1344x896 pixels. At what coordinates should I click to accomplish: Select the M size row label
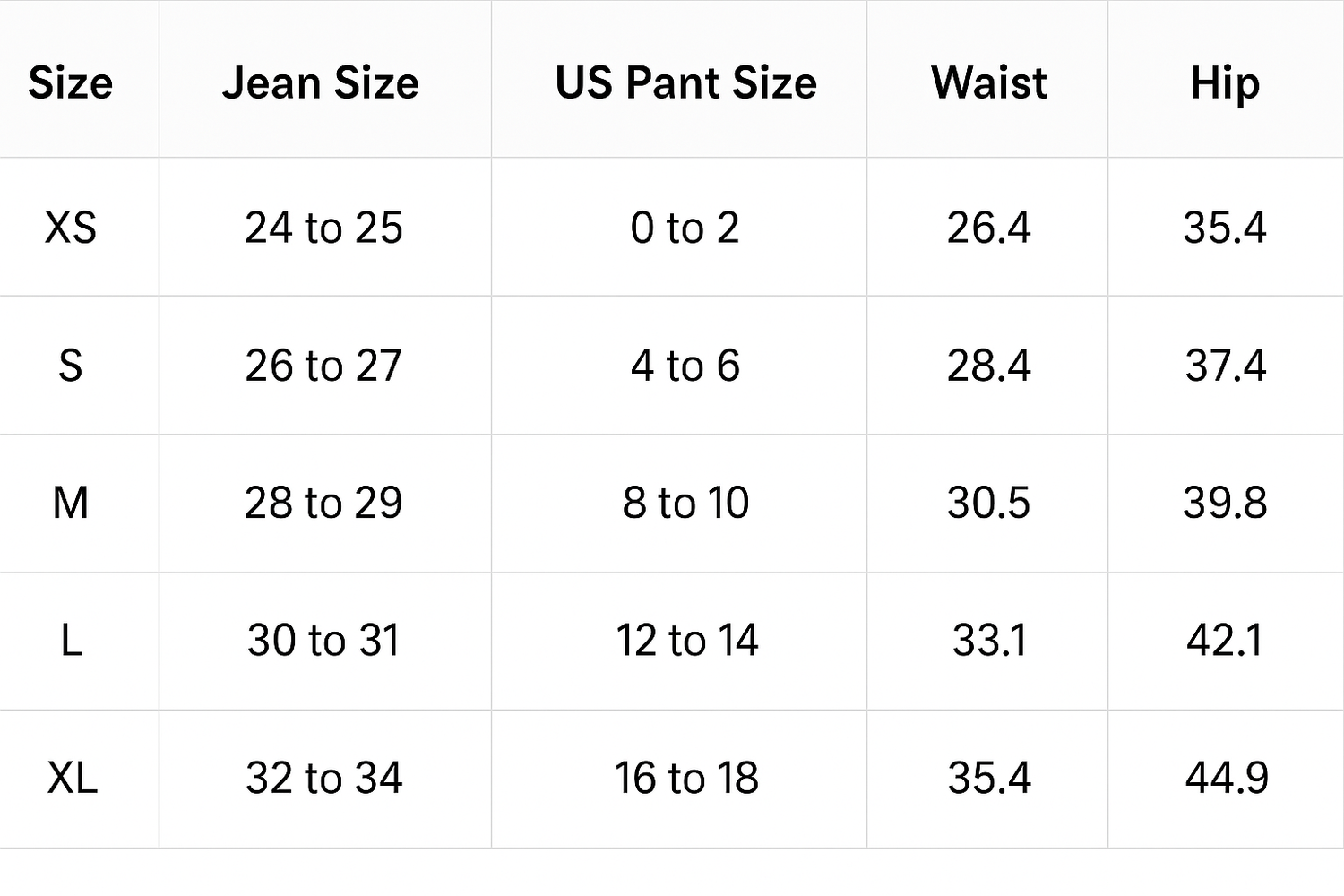pyautogui.click(x=71, y=503)
